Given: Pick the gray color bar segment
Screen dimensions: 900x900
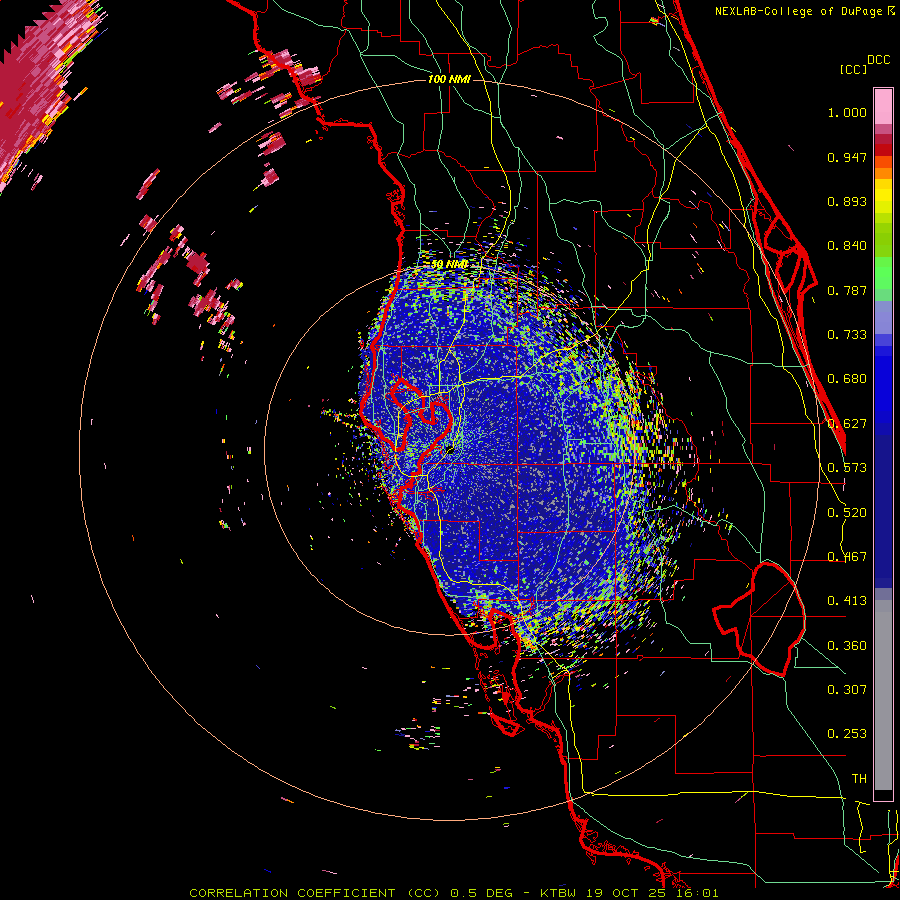Looking at the screenshot, I should click(883, 695).
